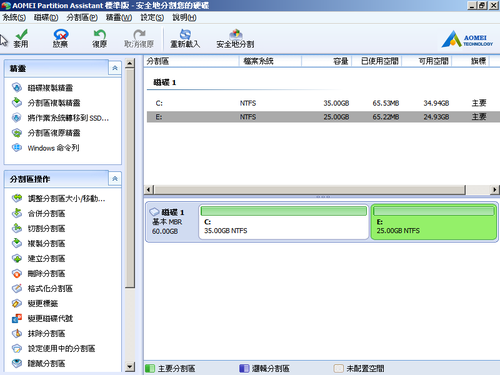500x375 pixels.
Task: Open the Settings (設定) menu
Action: coord(152,17)
